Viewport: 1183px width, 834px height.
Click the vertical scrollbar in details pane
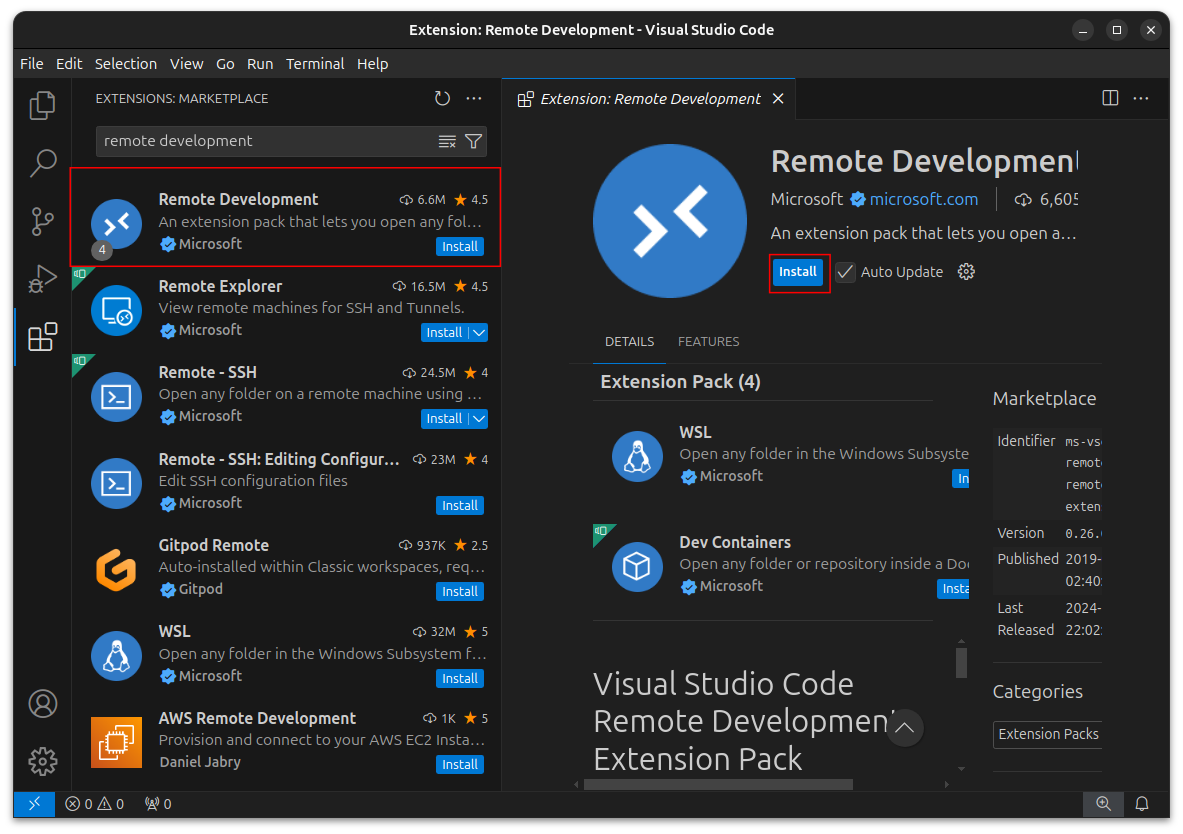pos(961,663)
